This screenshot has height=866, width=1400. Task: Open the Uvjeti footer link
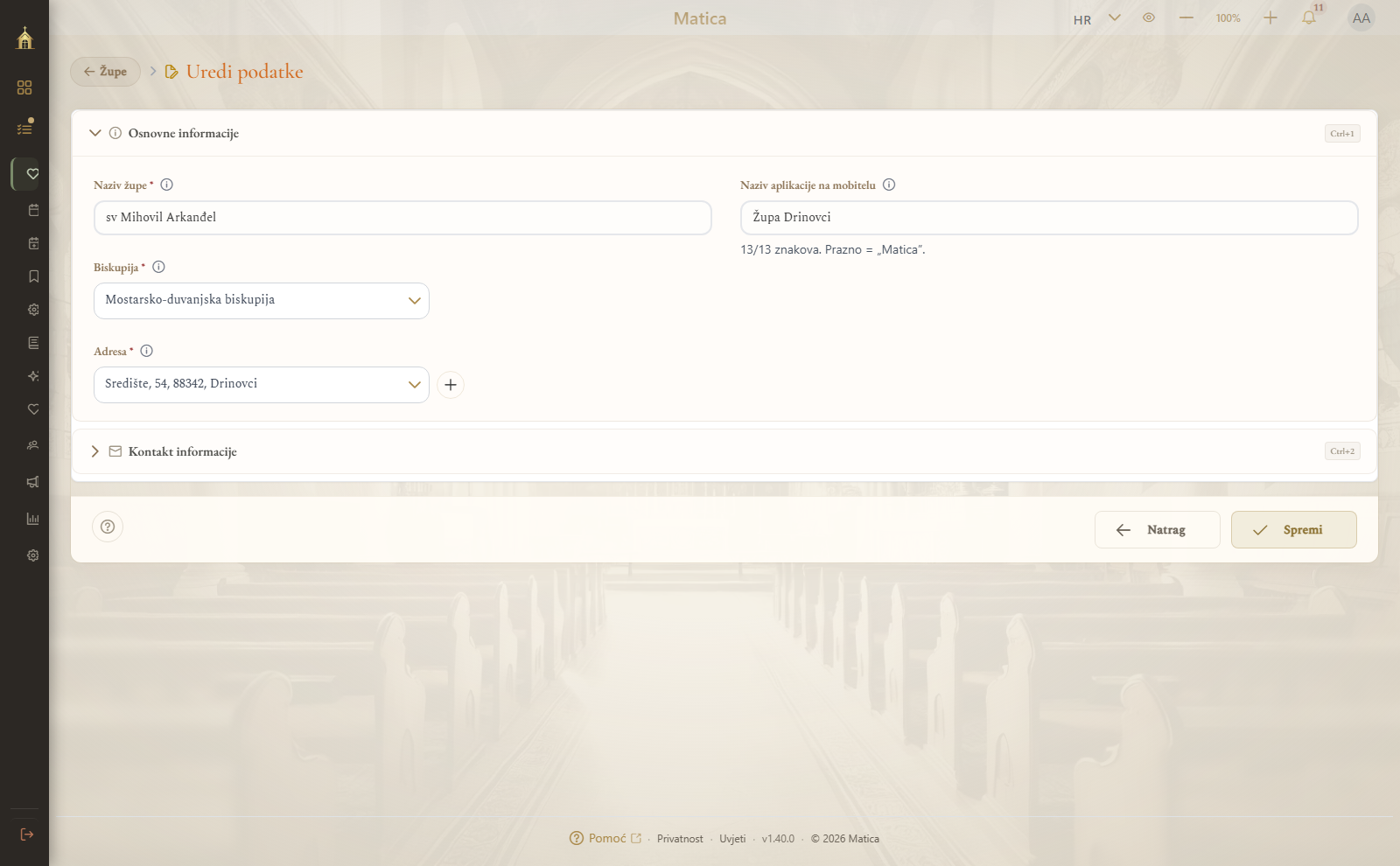tap(732, 839)
